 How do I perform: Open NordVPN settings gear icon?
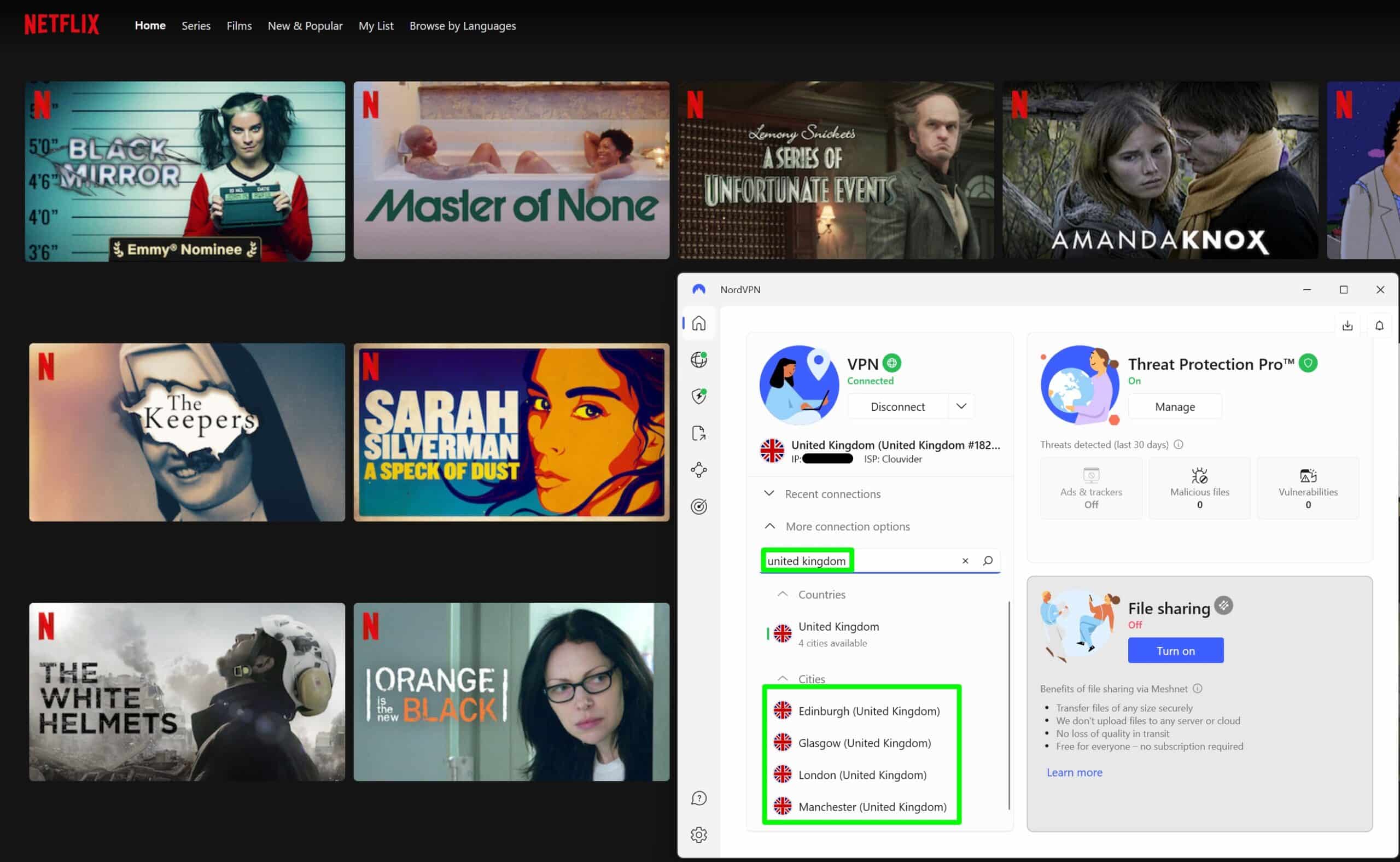(698, 835)
